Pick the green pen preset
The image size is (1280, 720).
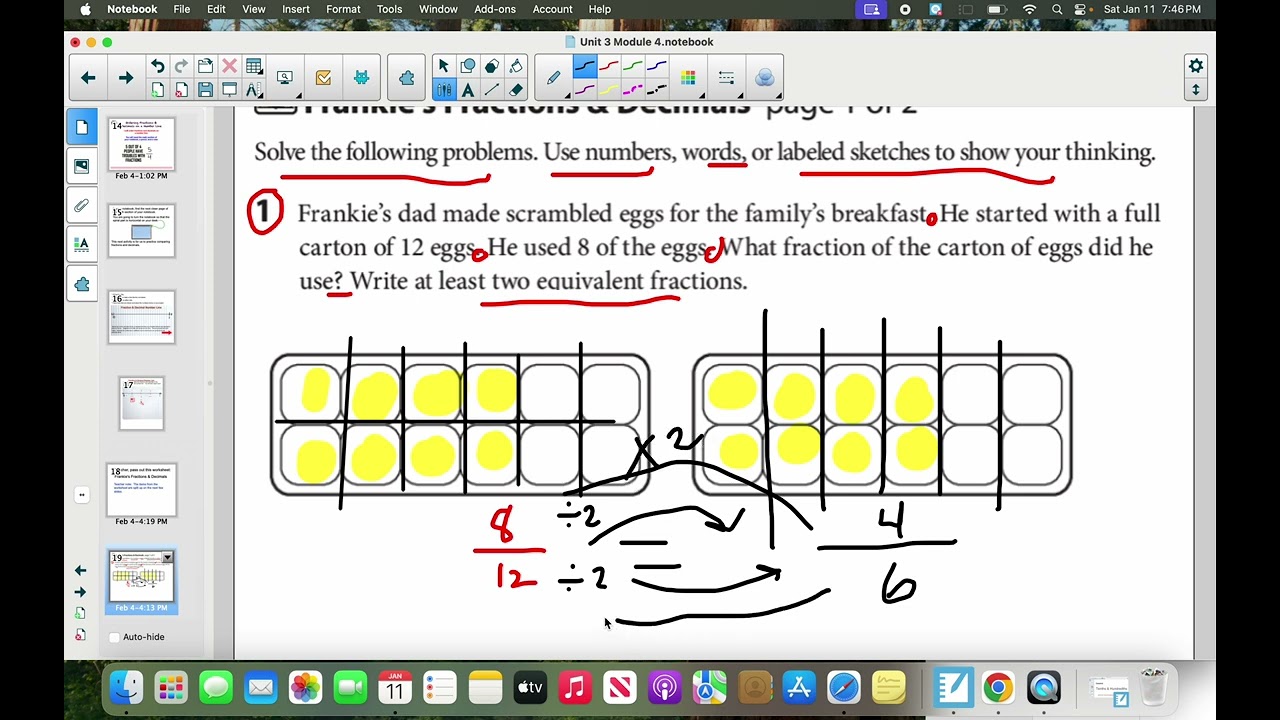[x=632, y=66]
